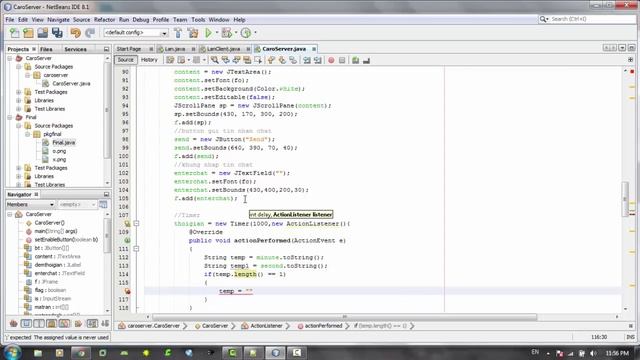Click the editor horizontal scrollbar

point(344,317)
